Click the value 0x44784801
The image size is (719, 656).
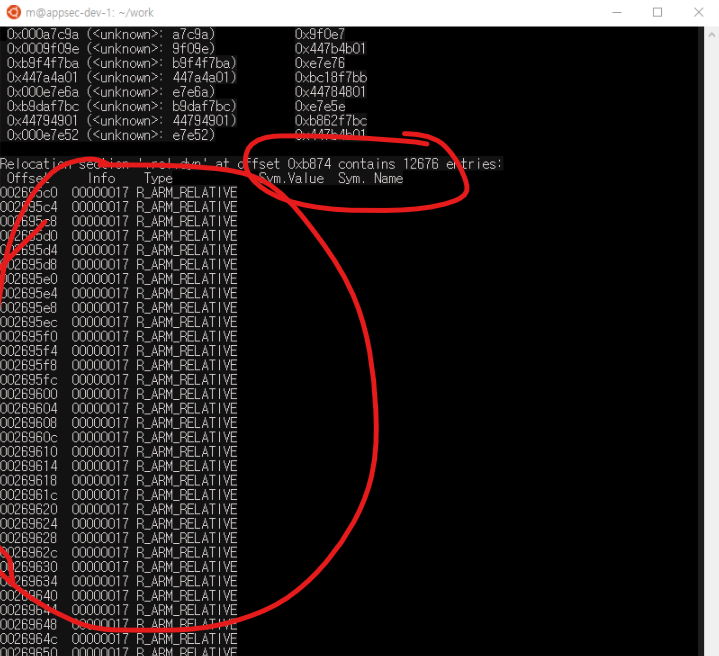click(330, 92)
